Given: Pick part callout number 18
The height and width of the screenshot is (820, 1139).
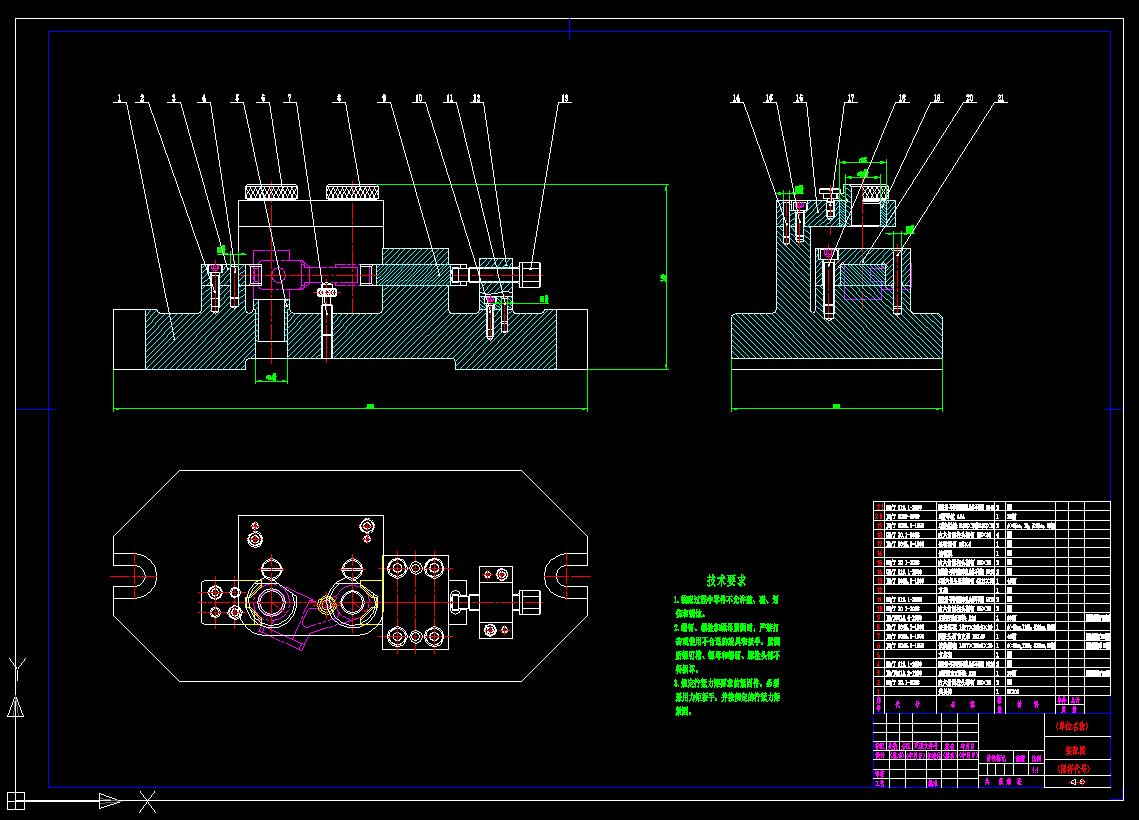Looking at the screenshot, I should pyautogui.click(x=902, y=98).
